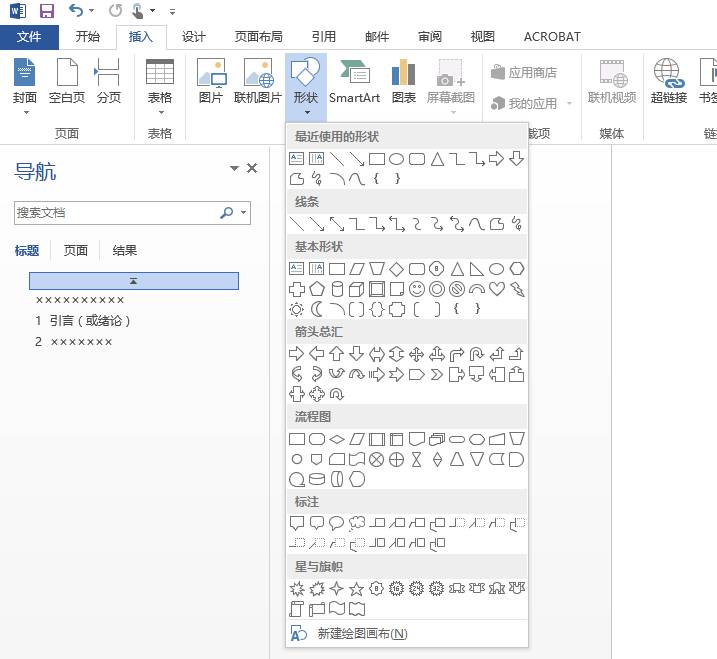Click the Redo/Repeat icon
The width and height of the screenshot is (717, 659).
[x=115, y=10]
